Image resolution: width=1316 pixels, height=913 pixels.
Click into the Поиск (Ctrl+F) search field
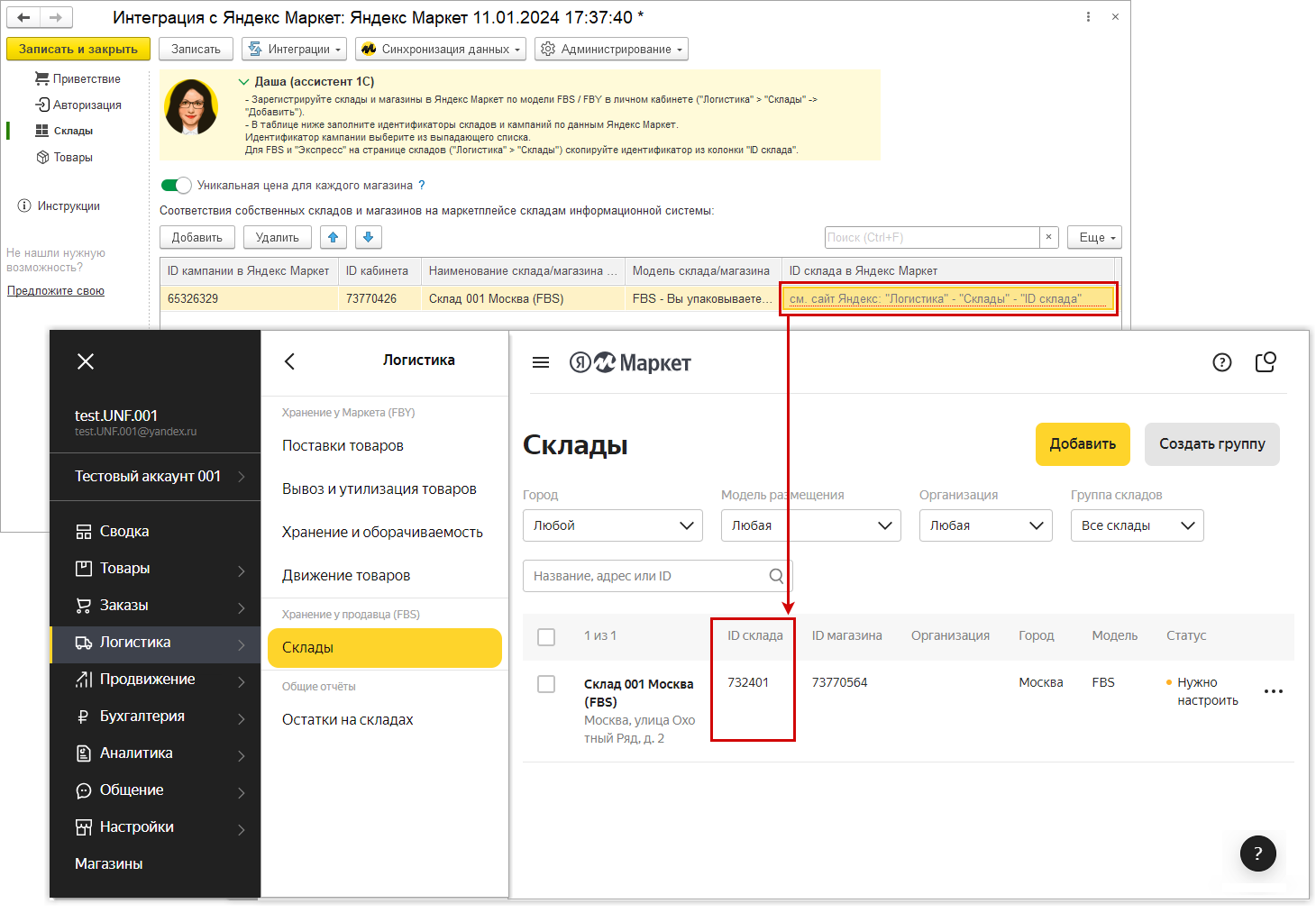(x=932, y=237)
